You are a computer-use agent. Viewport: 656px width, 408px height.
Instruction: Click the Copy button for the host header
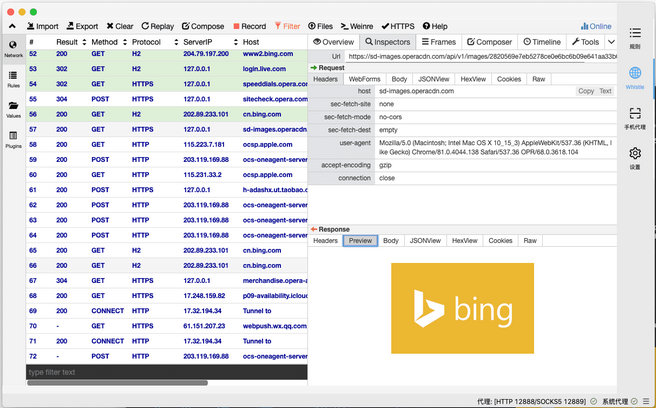(586, 91)
